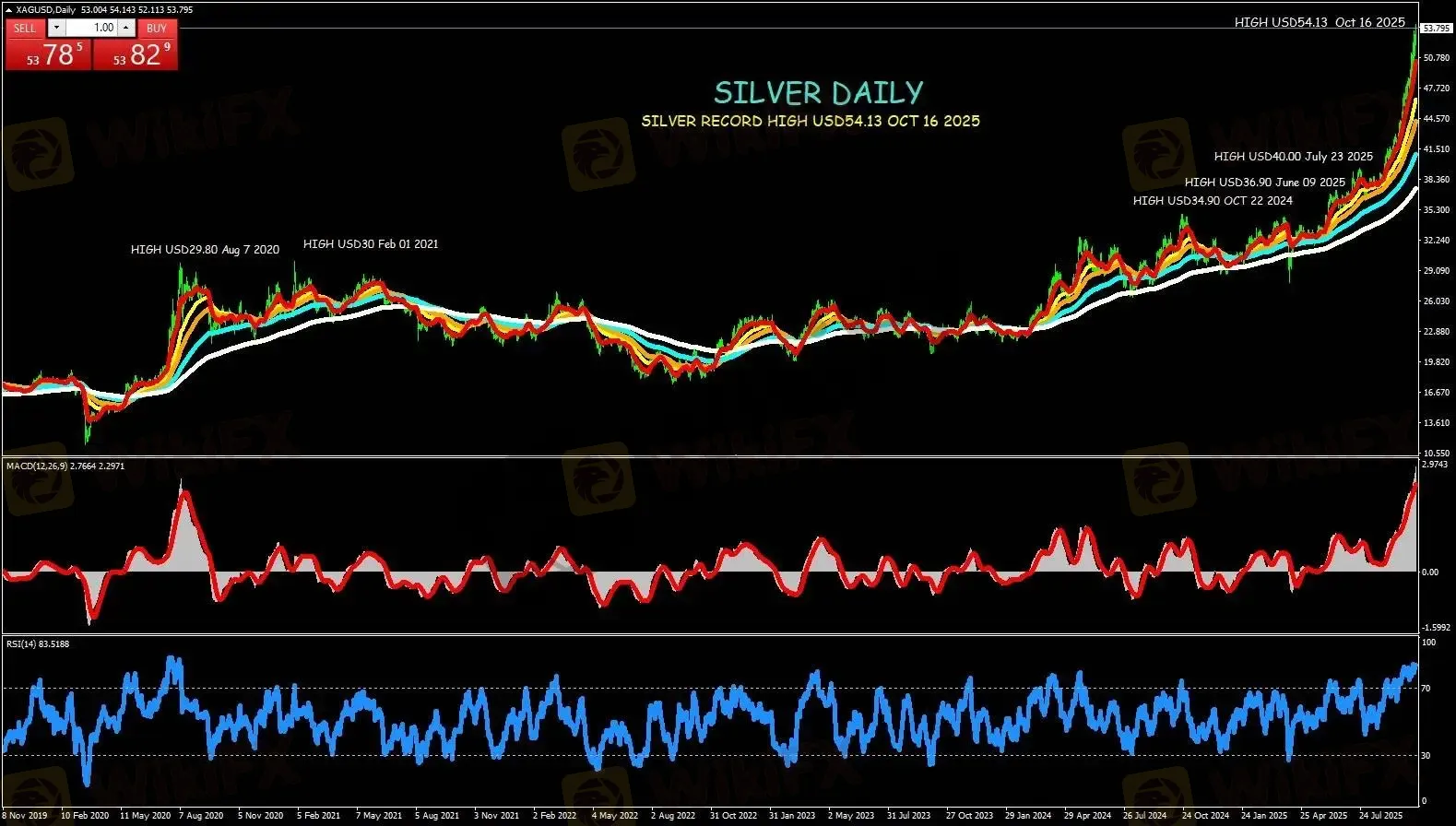Screen dimensions: 1456x826
Task: Click the '26 Jul 2024' date label
Action: [1144, 816]
